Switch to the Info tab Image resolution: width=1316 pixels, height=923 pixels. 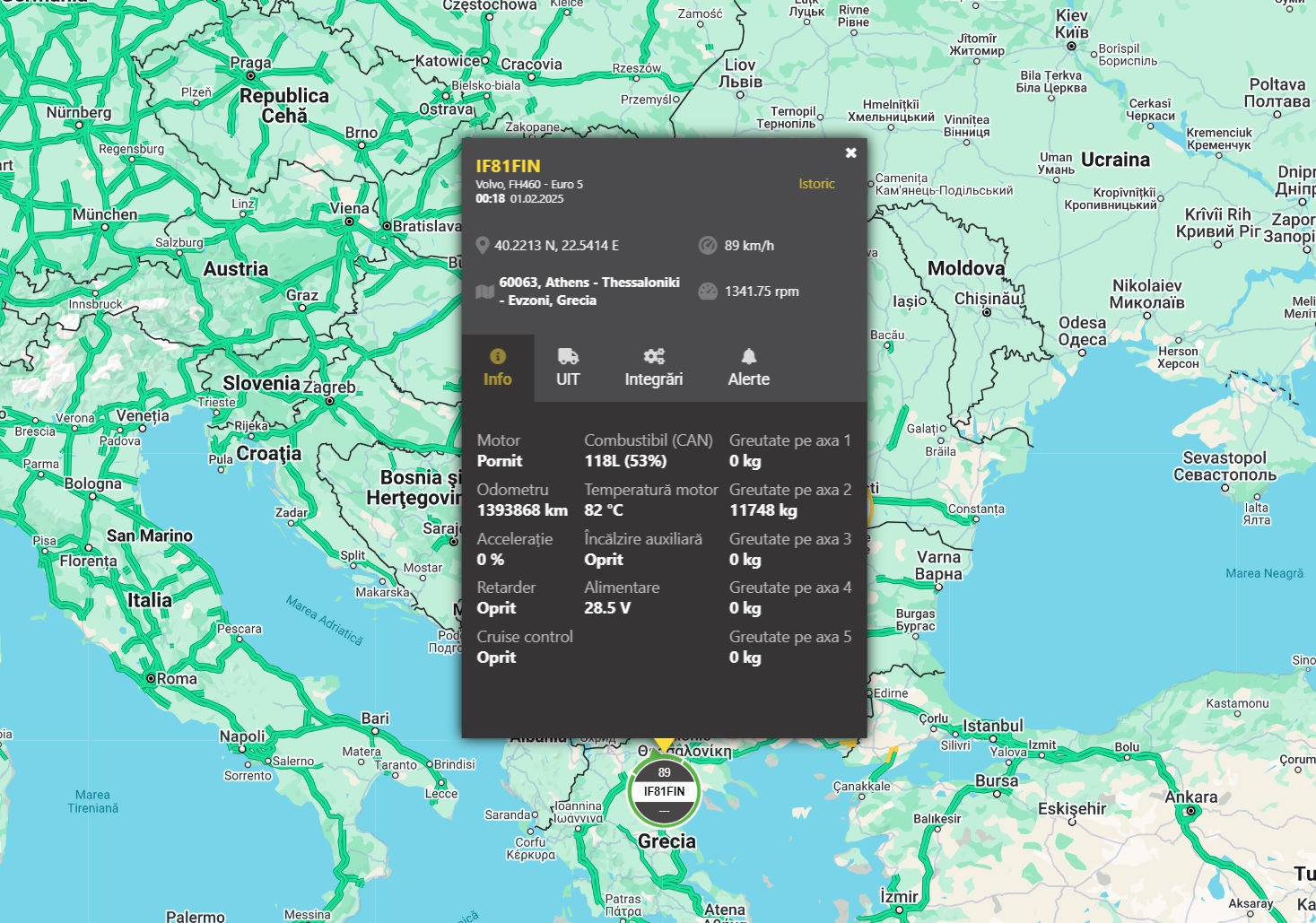[498, 369]
